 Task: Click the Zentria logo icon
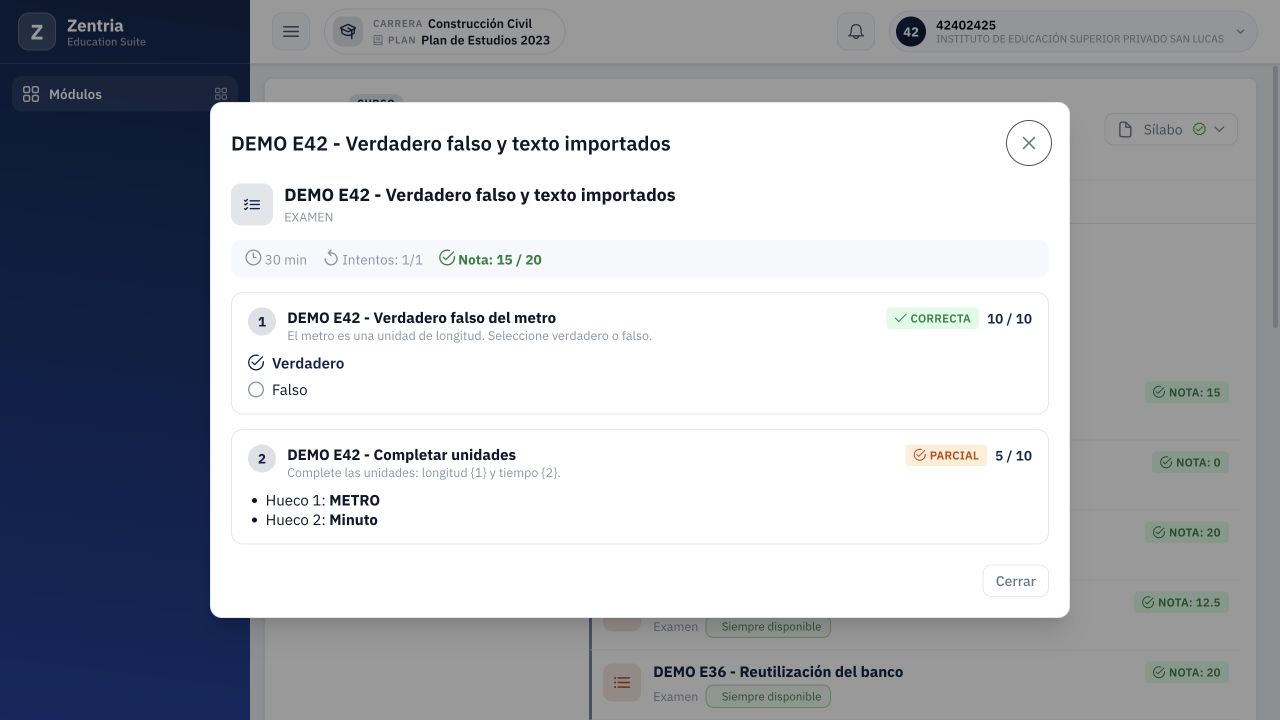coord(37,32)
